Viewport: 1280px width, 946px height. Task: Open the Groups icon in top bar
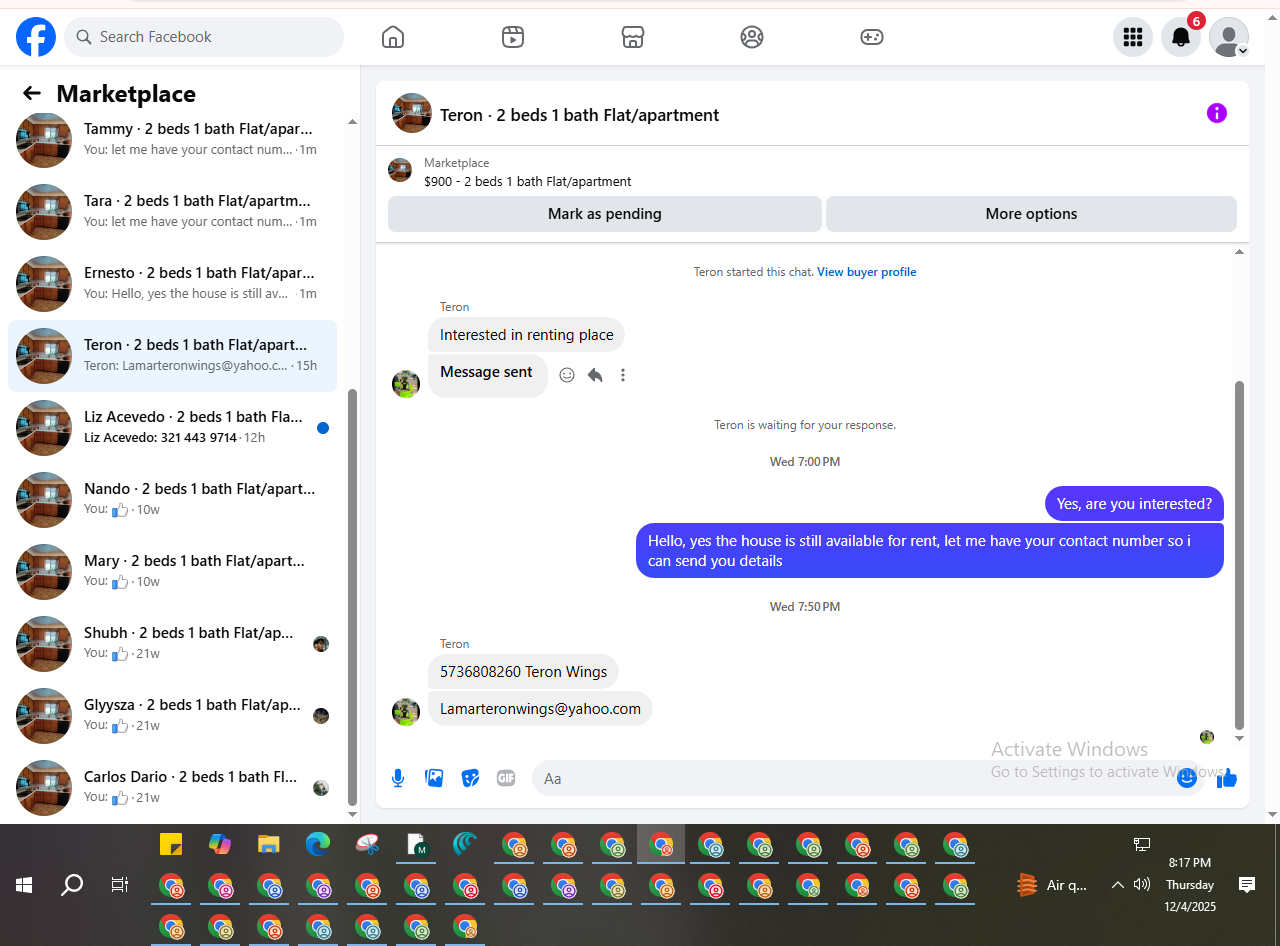[x=752, y=37]
